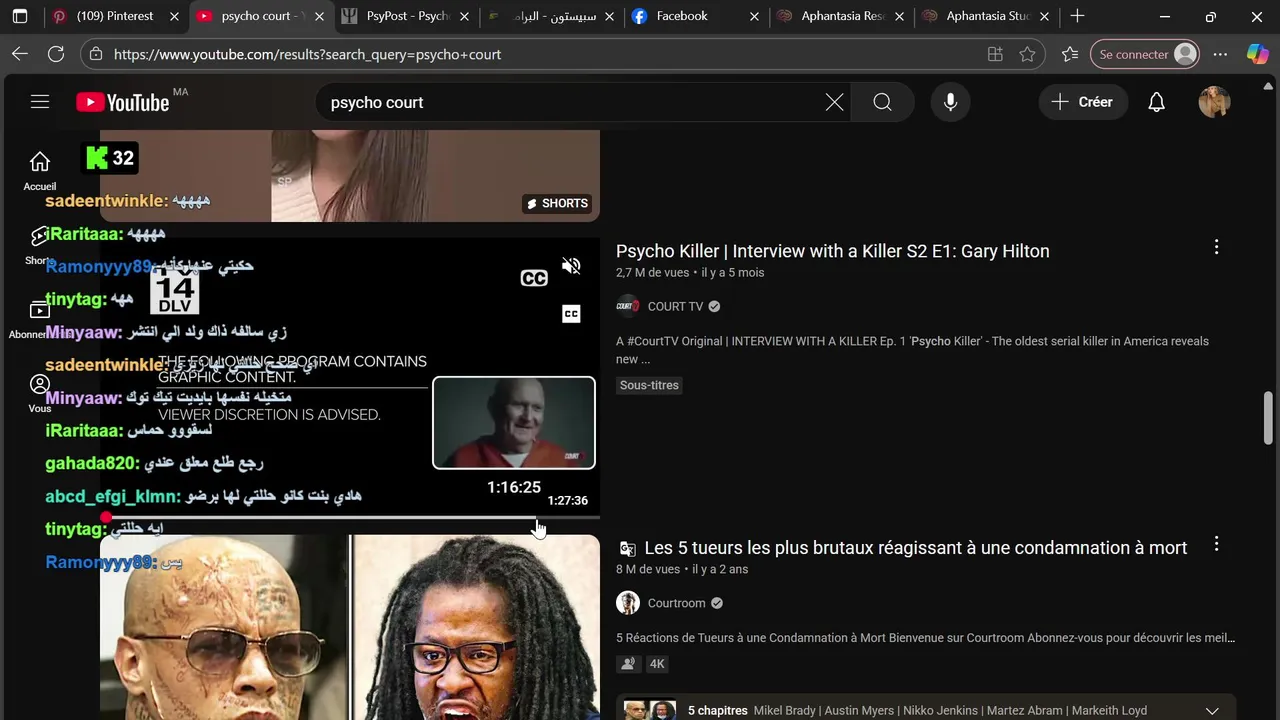The height and width of the screenshot is (720, 1280).
Task: Toggle the large CC captions badge on the preview
Action: coord(534,278)
